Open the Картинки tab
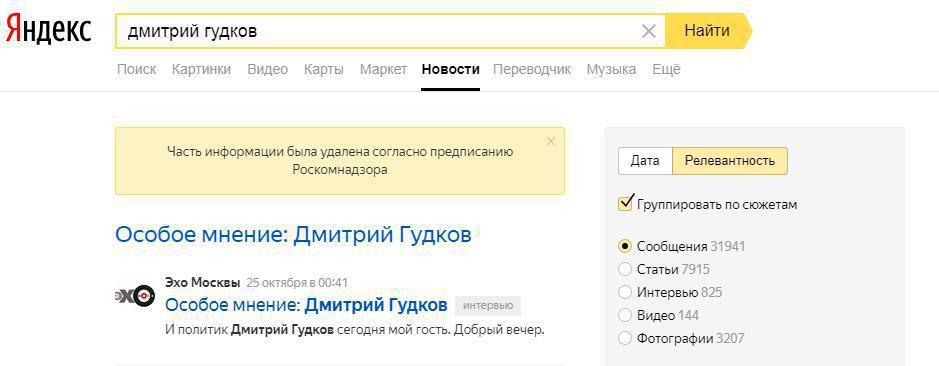939x366 pixels. (x=201, y=69)
